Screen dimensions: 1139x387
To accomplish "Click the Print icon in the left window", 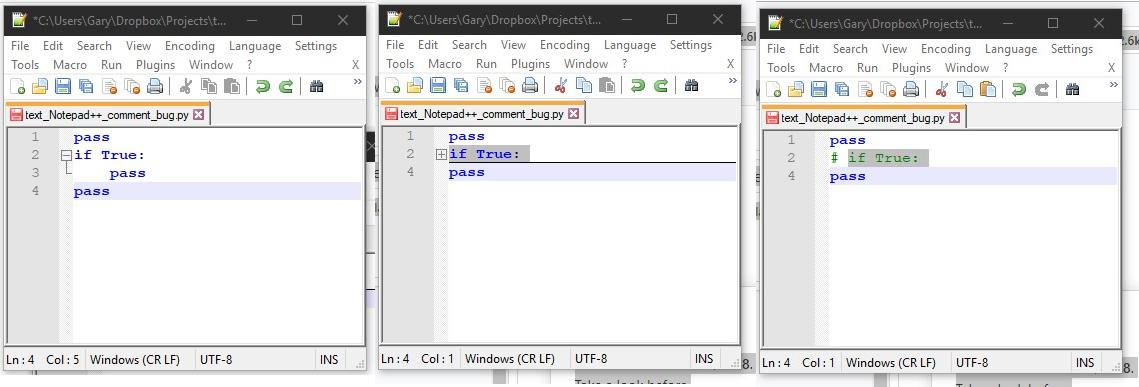I will 155,86.
